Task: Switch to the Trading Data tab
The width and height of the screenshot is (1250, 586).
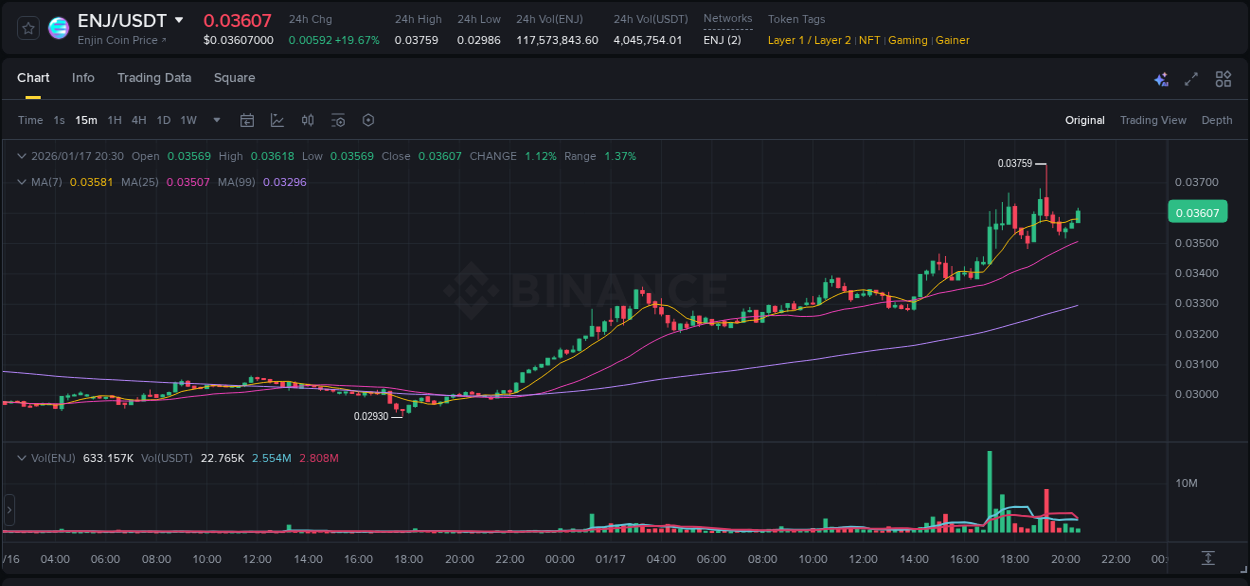Action: click(x=154, y=78)
